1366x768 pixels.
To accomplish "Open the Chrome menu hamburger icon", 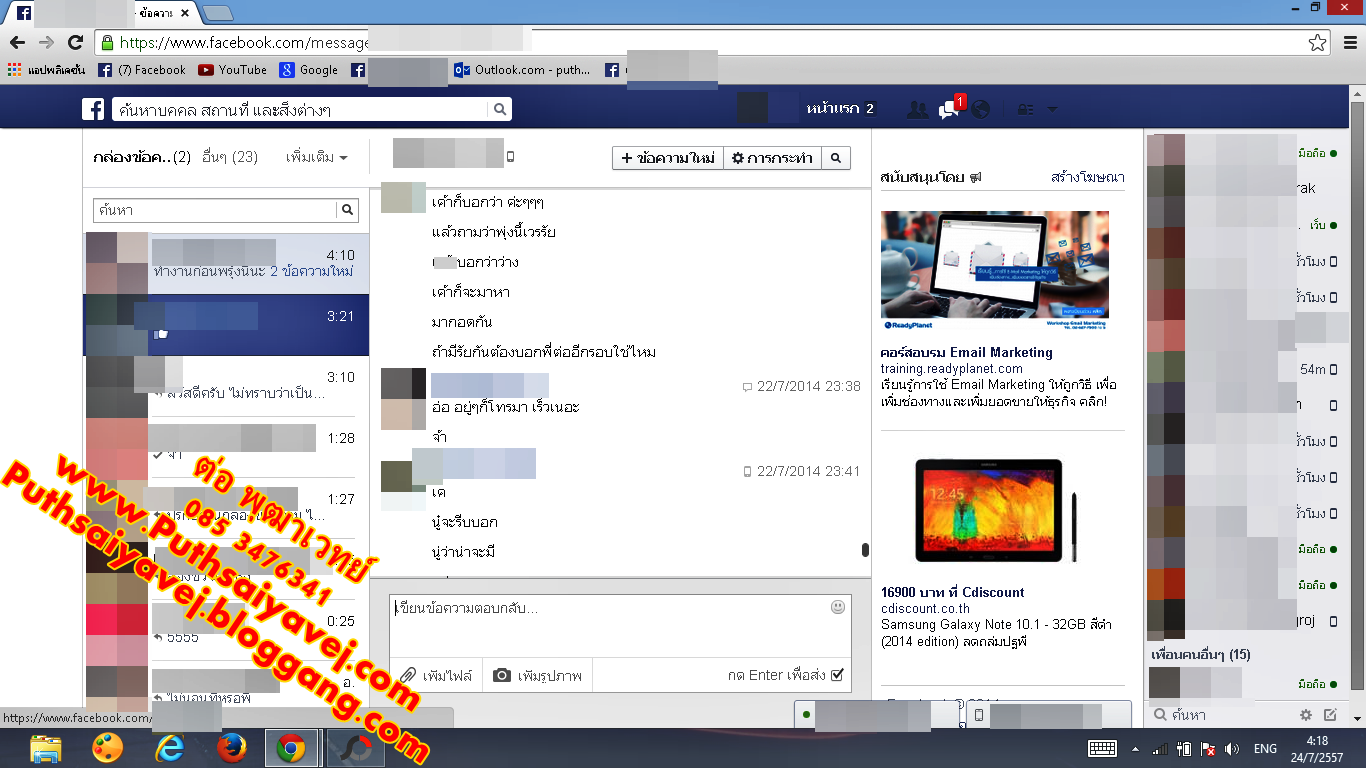I will (x=1350, y=42).
